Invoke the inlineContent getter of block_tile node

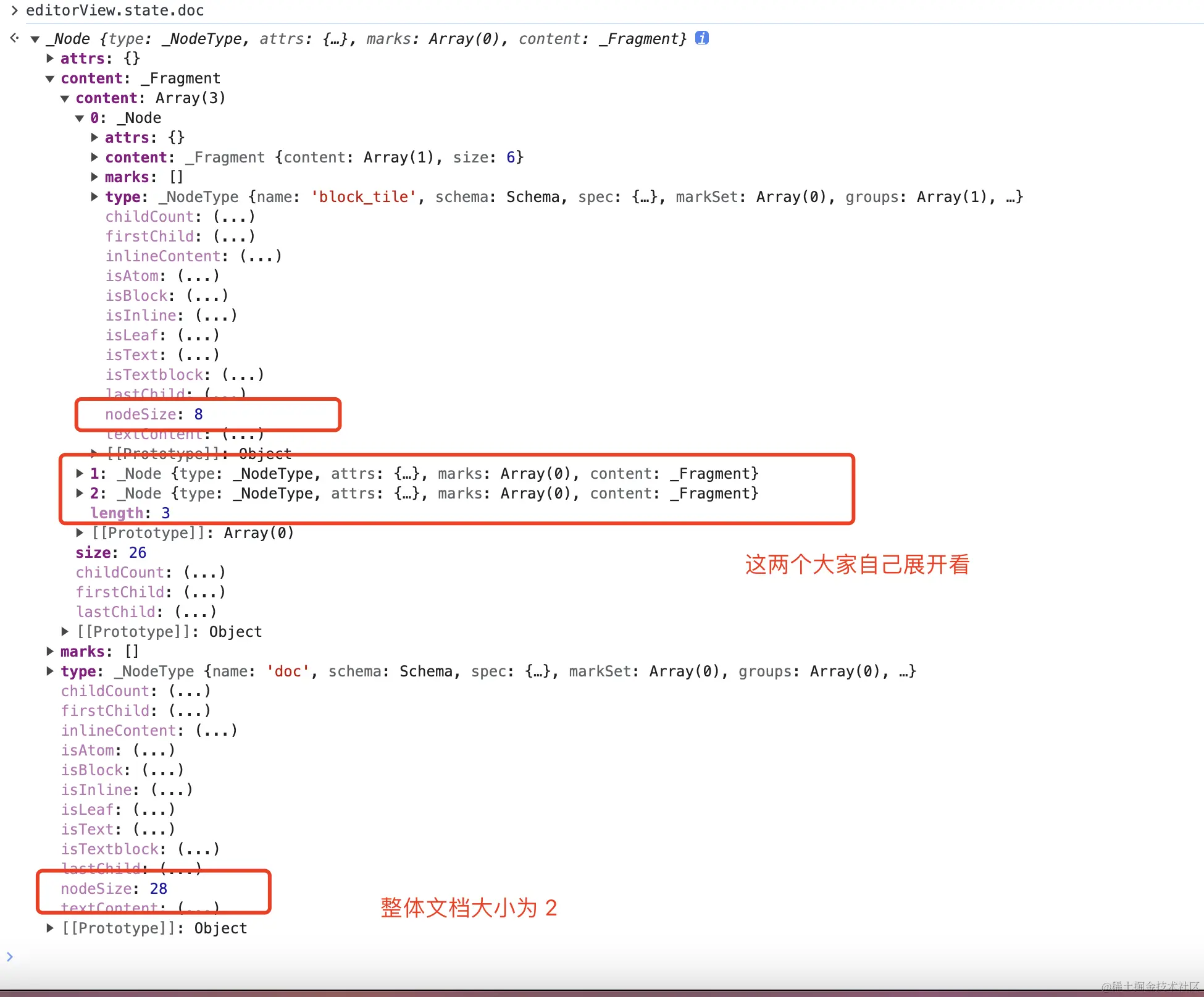coord(261,256)
